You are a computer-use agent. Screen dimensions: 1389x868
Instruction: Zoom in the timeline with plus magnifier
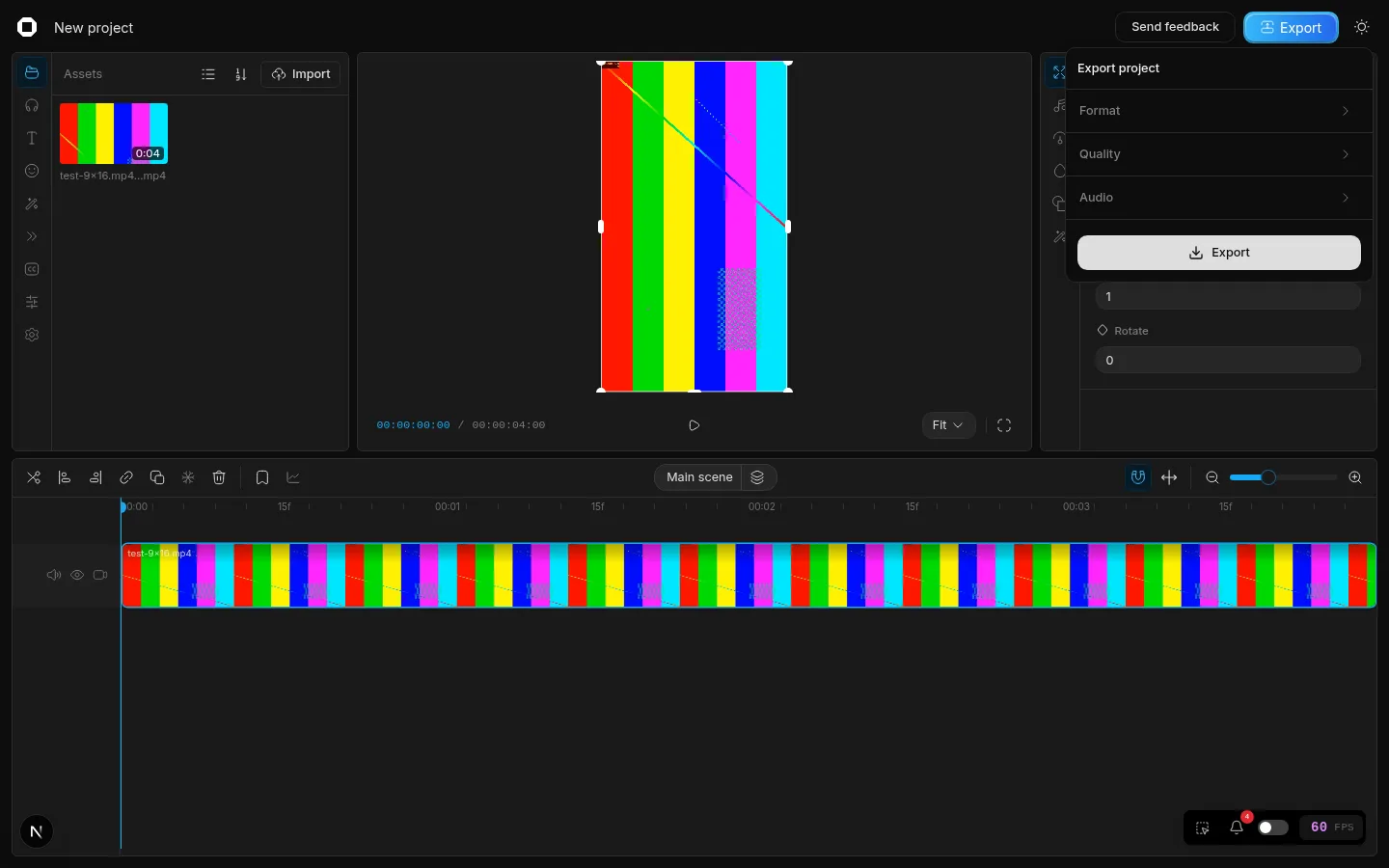(x=1355, y=477)
